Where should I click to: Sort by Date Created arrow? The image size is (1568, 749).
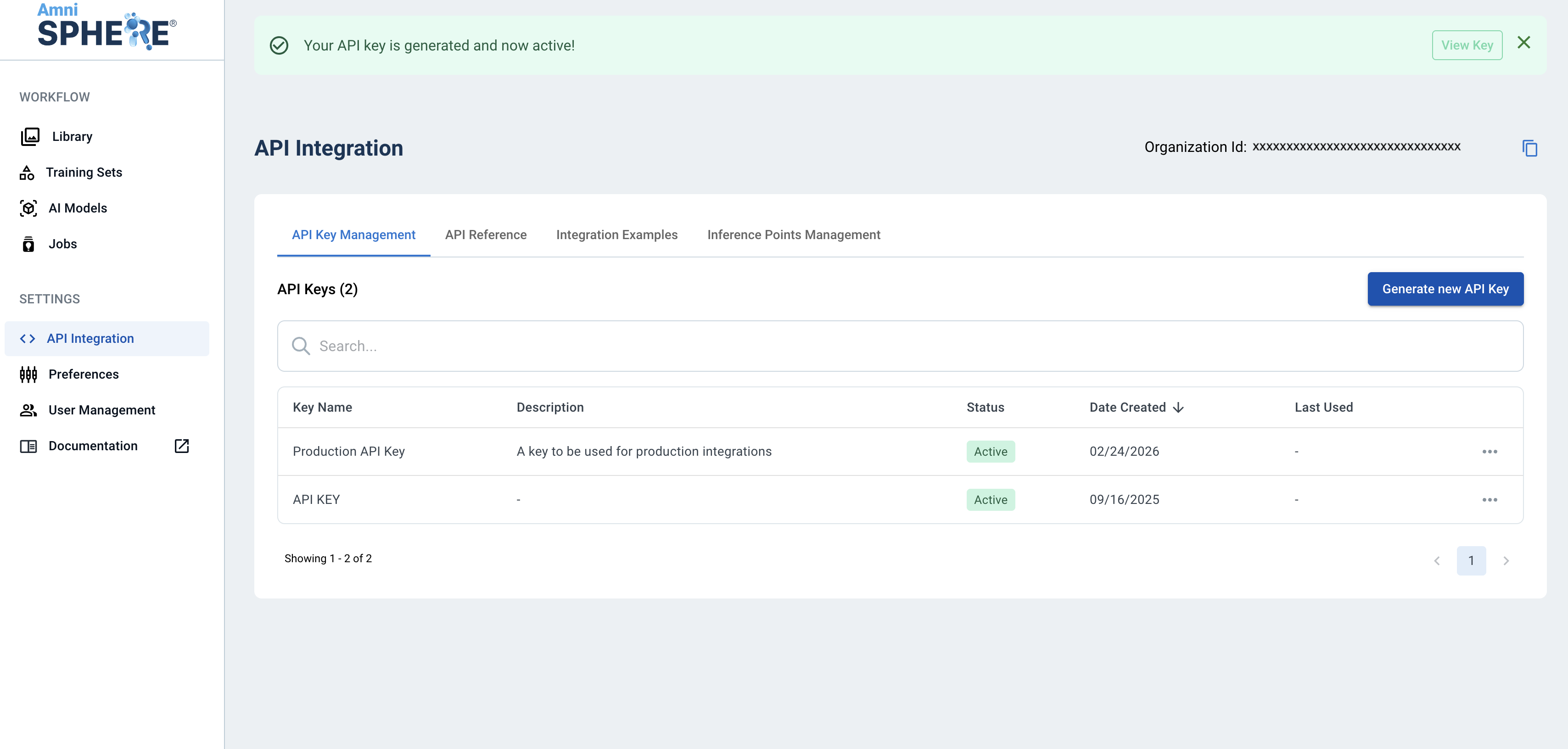1178,408
